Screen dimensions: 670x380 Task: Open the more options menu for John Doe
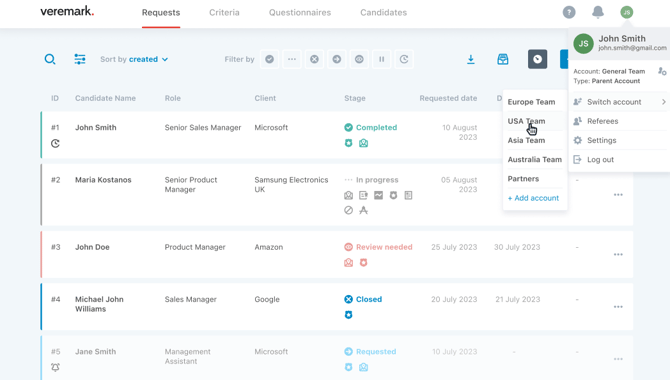click(618, 254)
